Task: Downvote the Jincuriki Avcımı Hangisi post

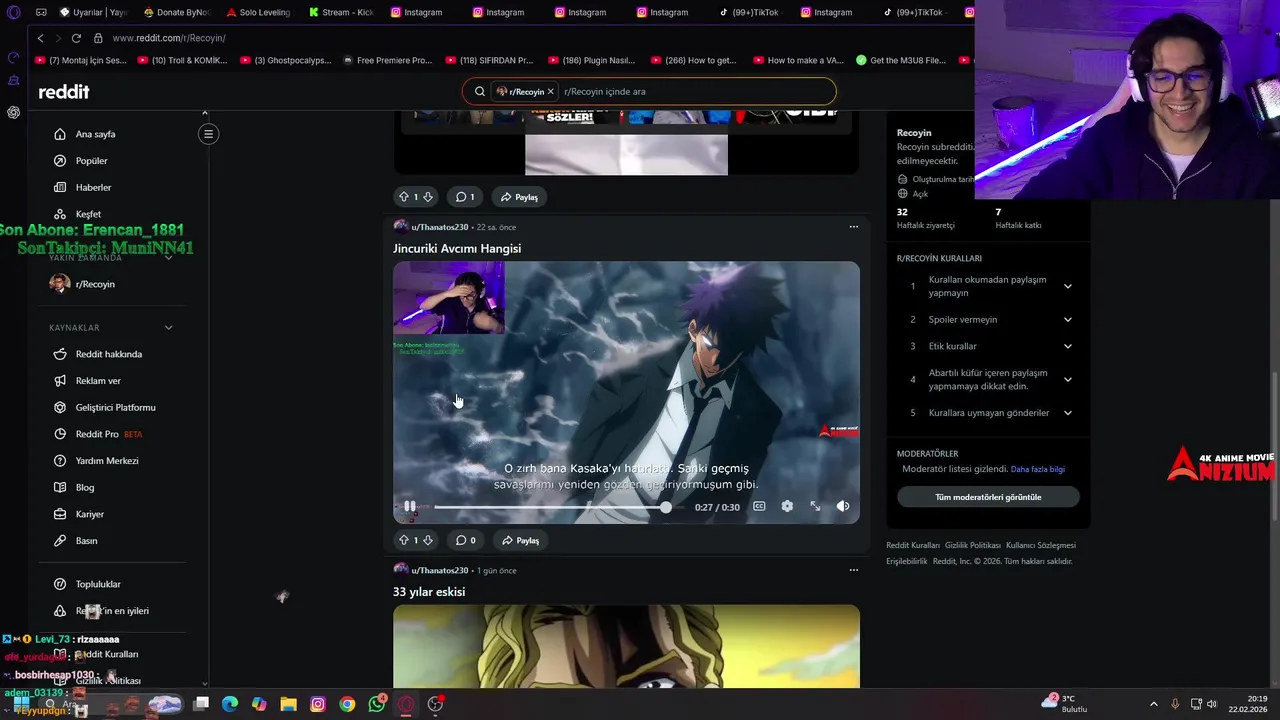Action: pyautogui.click(x=428, y=540)
